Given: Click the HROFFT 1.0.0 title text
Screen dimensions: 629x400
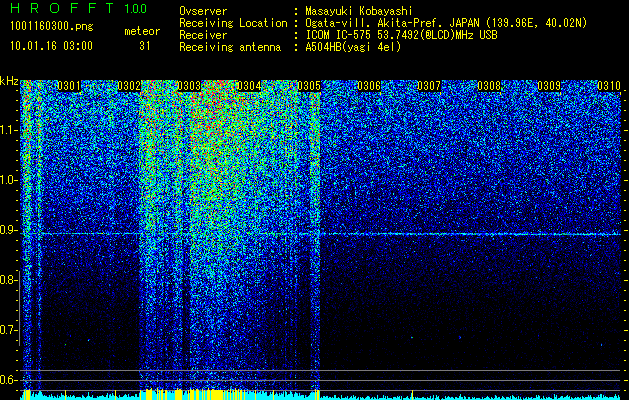Looking at the screenshot, I should 78,8.
